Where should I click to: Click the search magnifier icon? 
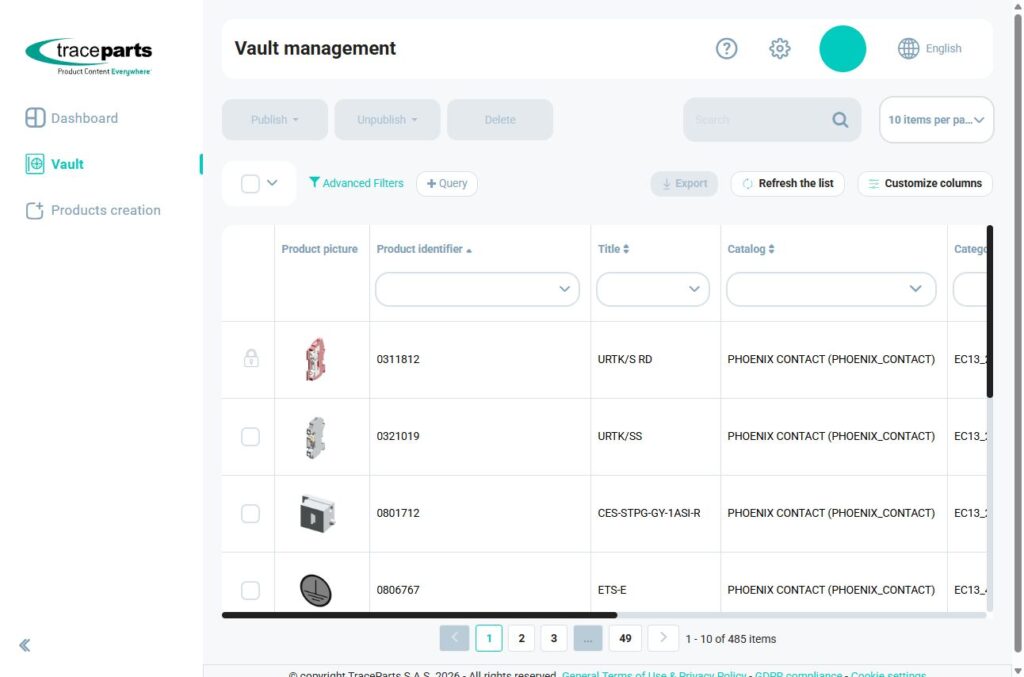click(840, 120)
